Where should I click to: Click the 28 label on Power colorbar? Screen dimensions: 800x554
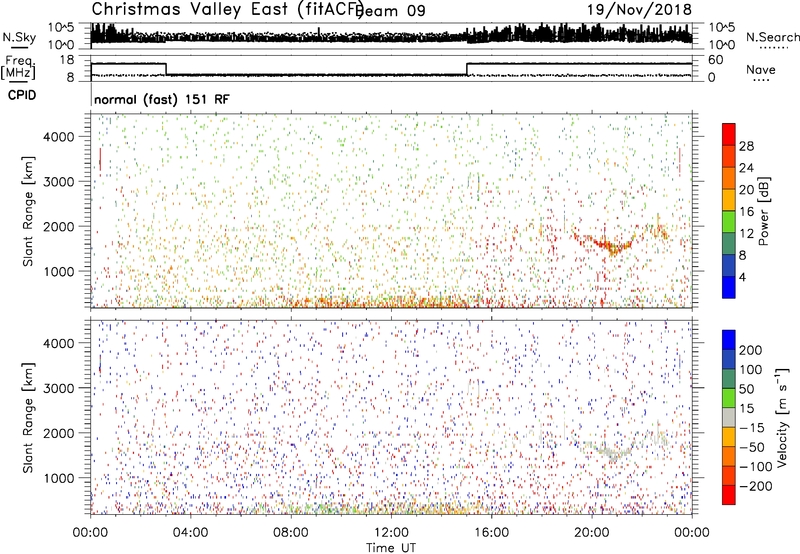(x=746, y=146)
